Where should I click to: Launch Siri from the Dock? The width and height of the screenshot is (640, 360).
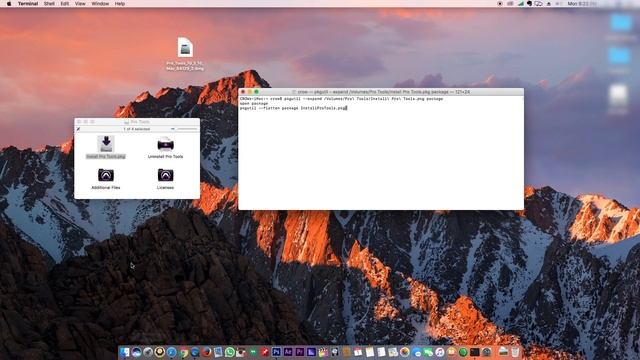pos(136,352)
